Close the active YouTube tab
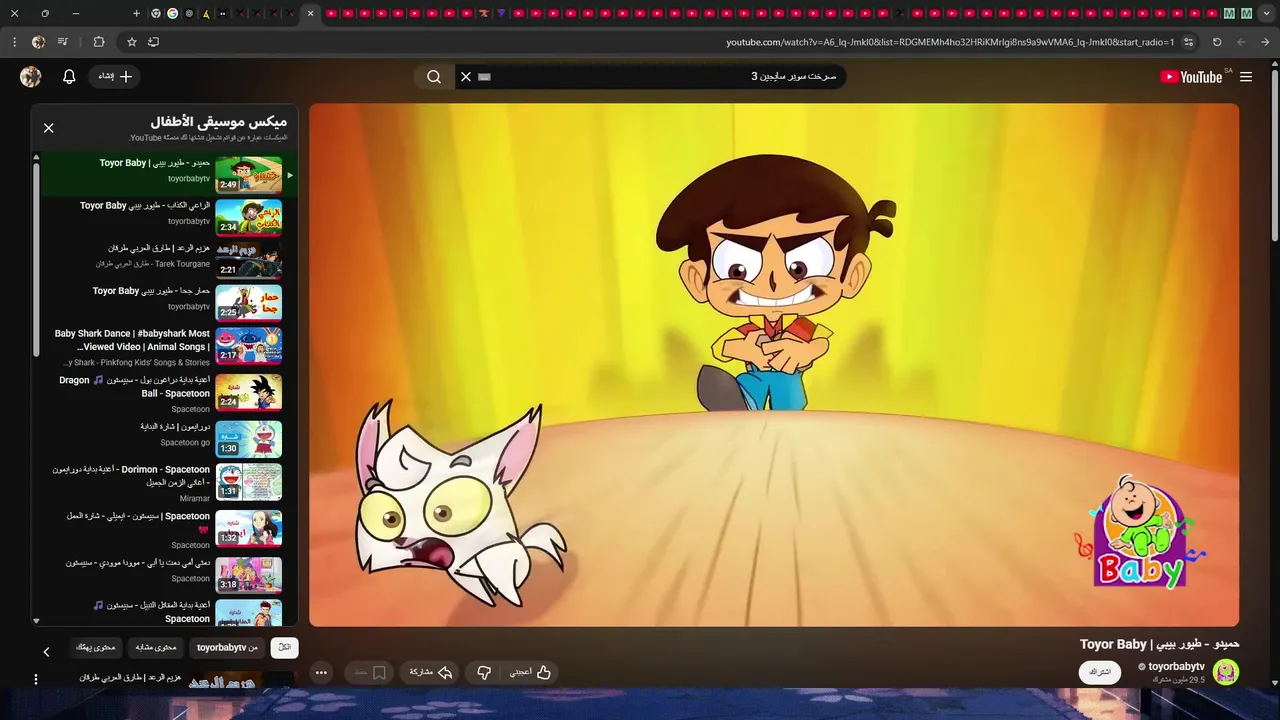 pos(310,14)
